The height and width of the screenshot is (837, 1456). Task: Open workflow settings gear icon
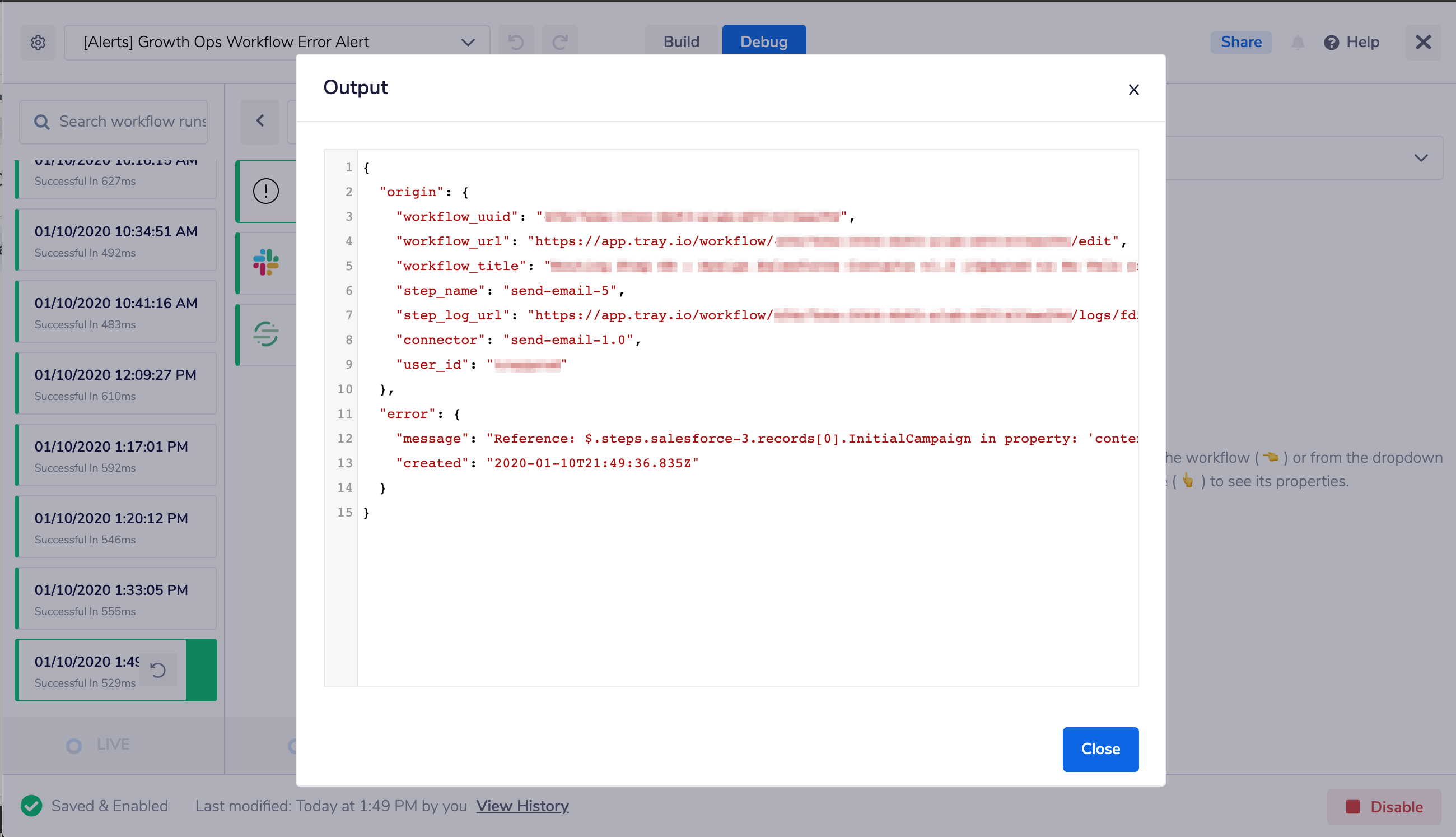(38, 42)
